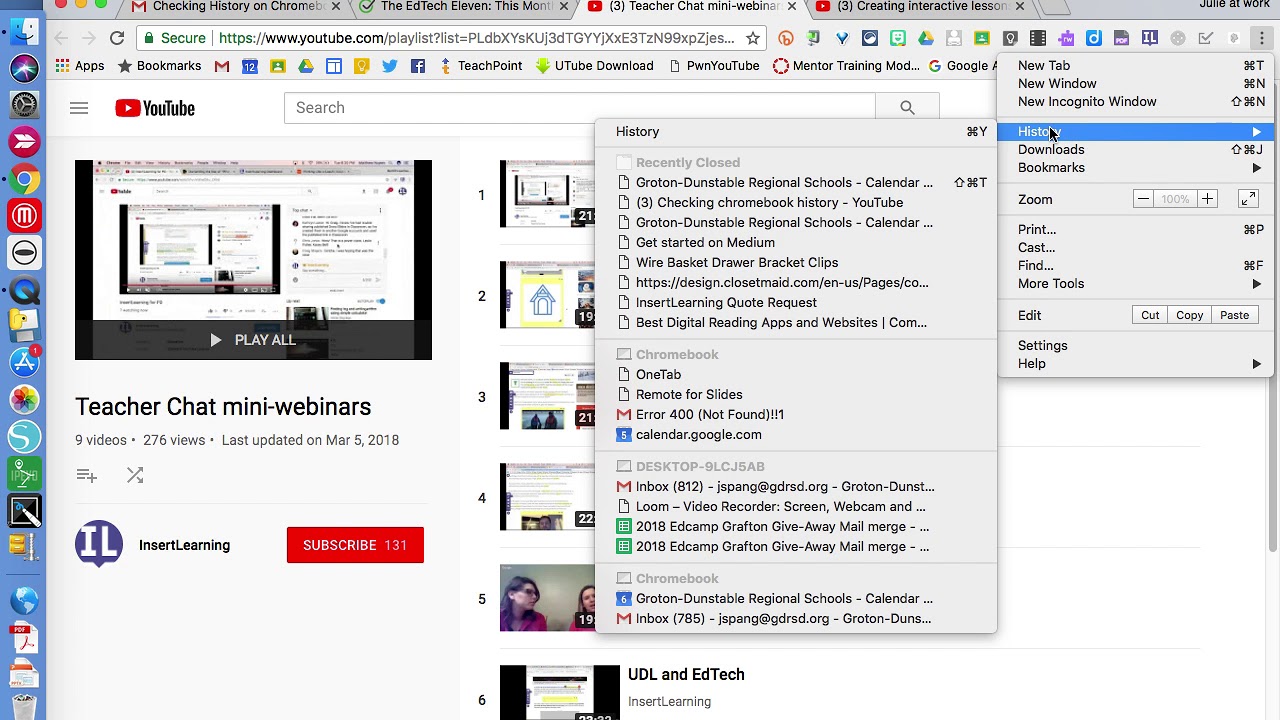Click the Google Classroom extension icon
This screenshot has height=720, width=1280.
click(982, 38)
